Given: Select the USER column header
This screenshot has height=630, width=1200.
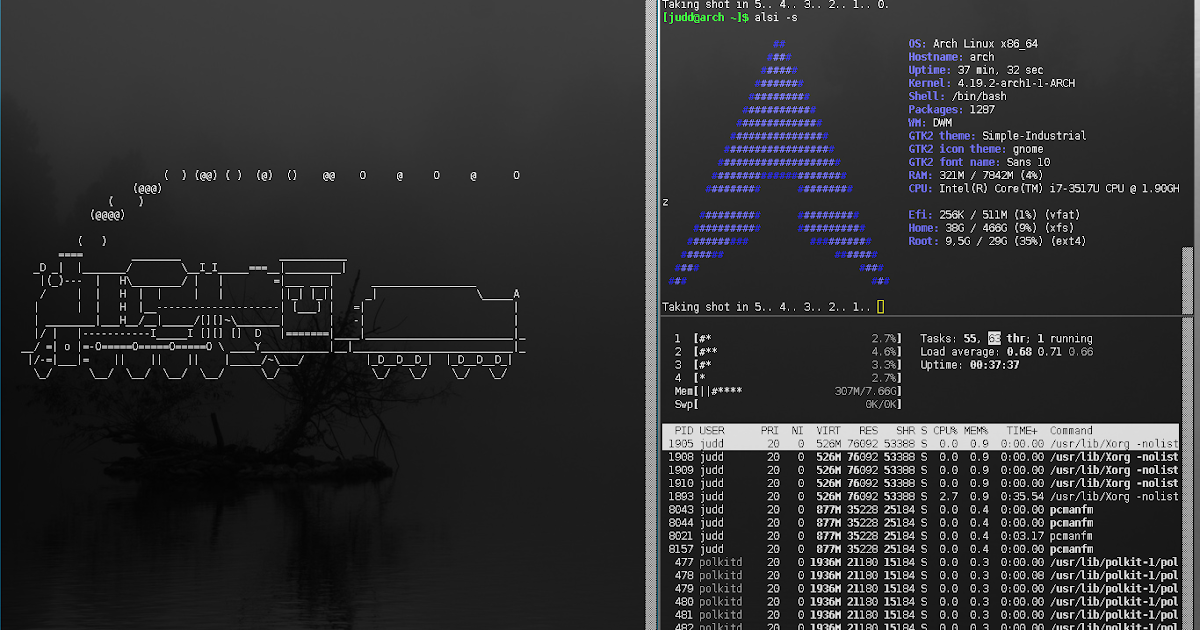Looking at the screenshot, I should [712, 430].
